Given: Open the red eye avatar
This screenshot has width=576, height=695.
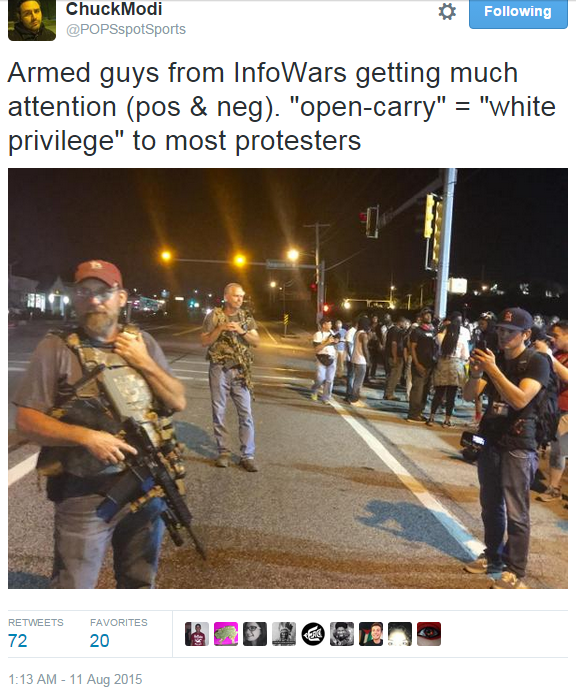Looking at the screenshot, I should pyautogui.click(x=429, y=634).
